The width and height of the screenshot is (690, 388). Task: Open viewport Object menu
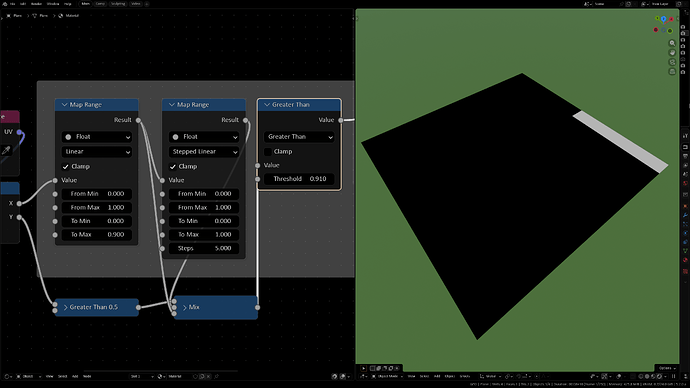pos(450,376)
